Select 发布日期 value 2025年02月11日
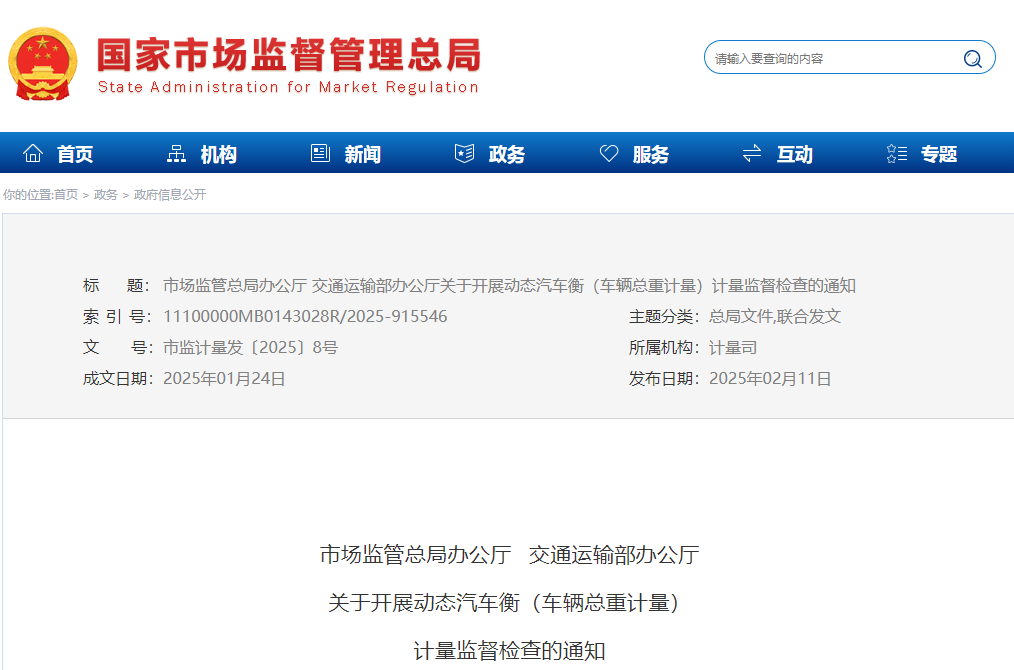The height and width of the screenshot is (670, 1014). [x=770, y=378]
